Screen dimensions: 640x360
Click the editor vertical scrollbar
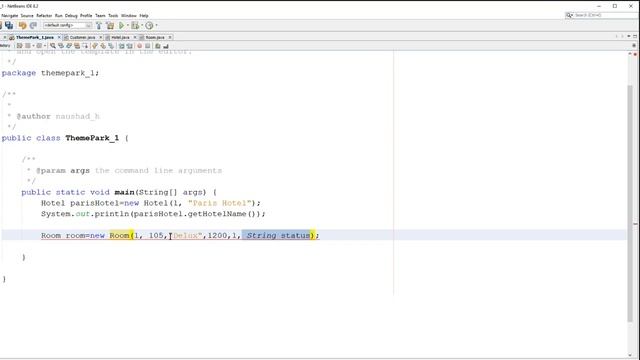pos(630,204)
